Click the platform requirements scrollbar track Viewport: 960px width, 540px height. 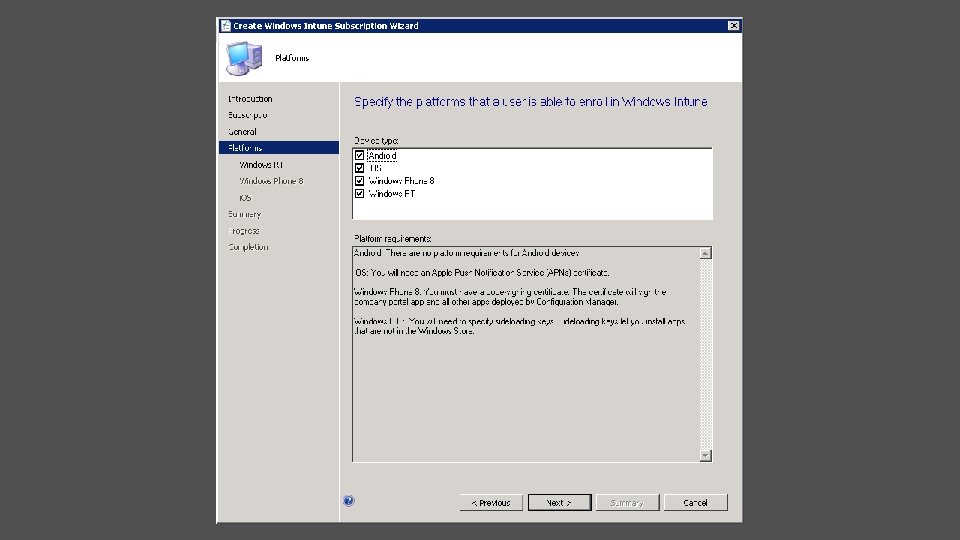tap(705, 354)
